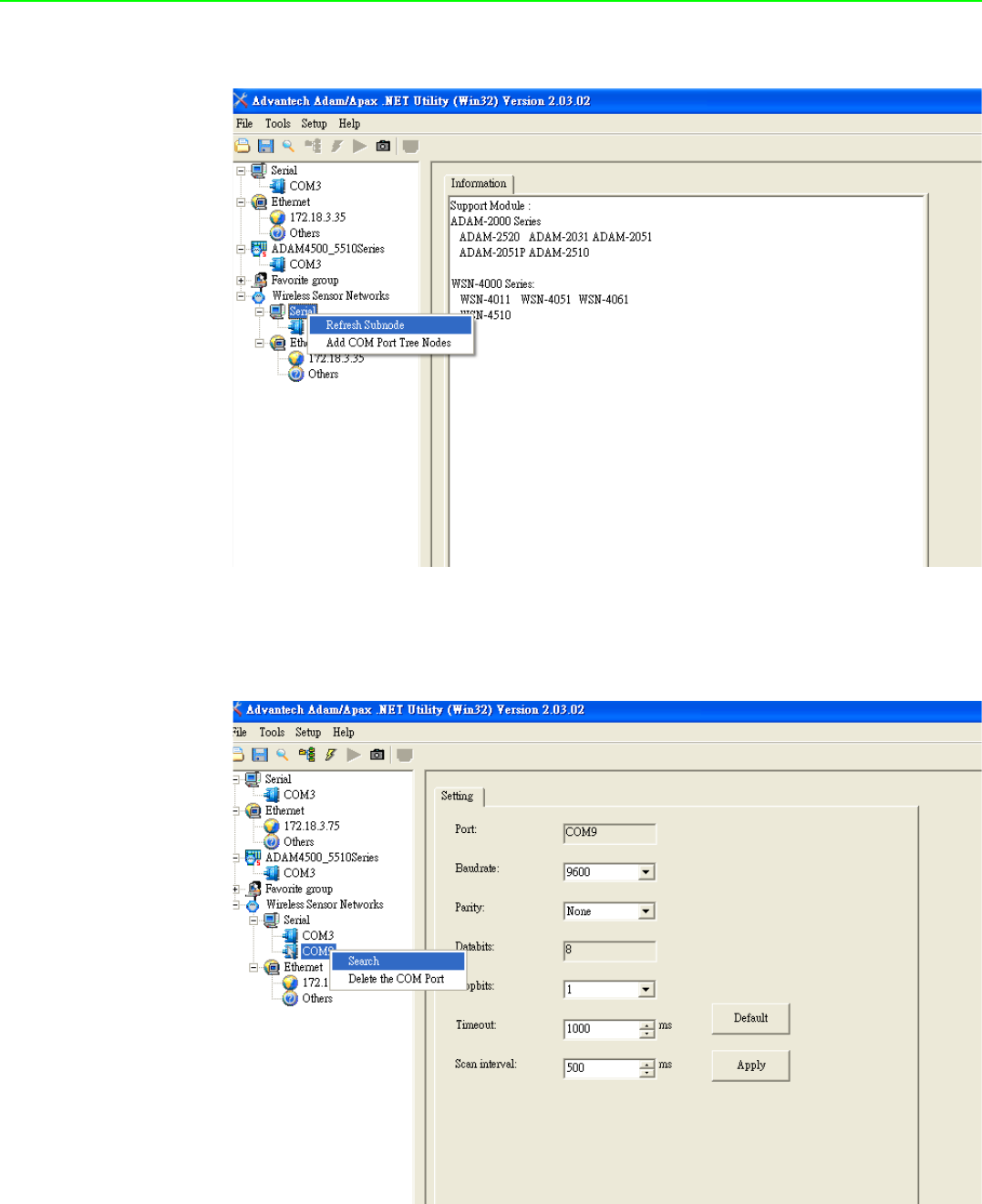Viewport: 982px width, 1204px height.
Task: Click lightning bolt icon in Setting window toolbar
Action: pos(330,755)
